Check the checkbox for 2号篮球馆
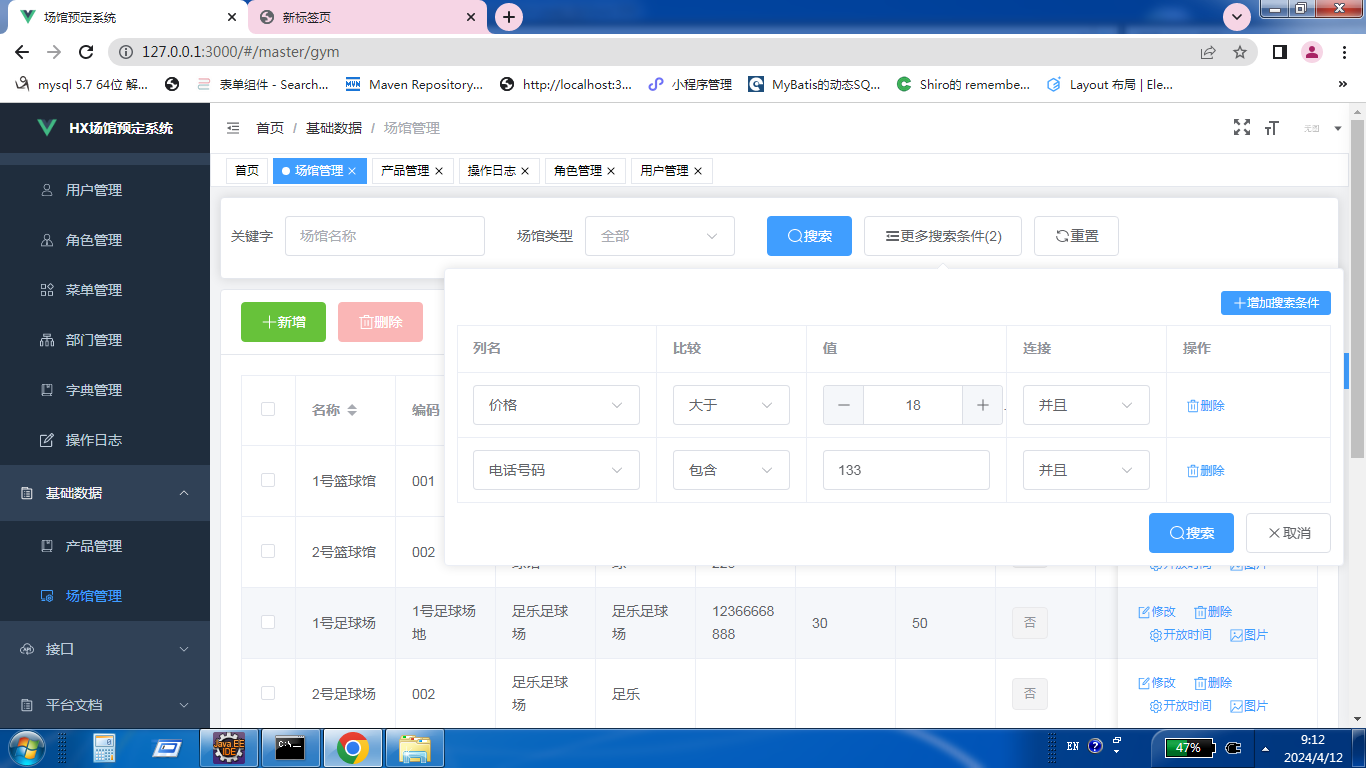This screenshot has width=1366, height=768. tap(268, 552)
